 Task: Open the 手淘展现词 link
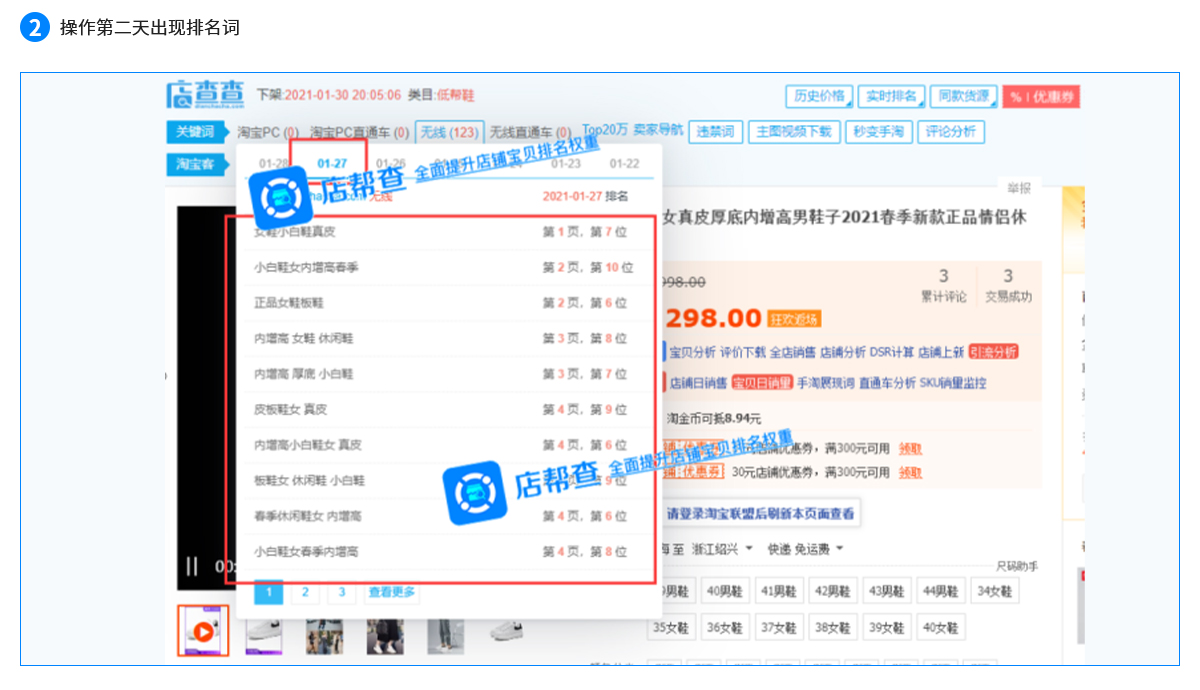[x=826, y=382]
